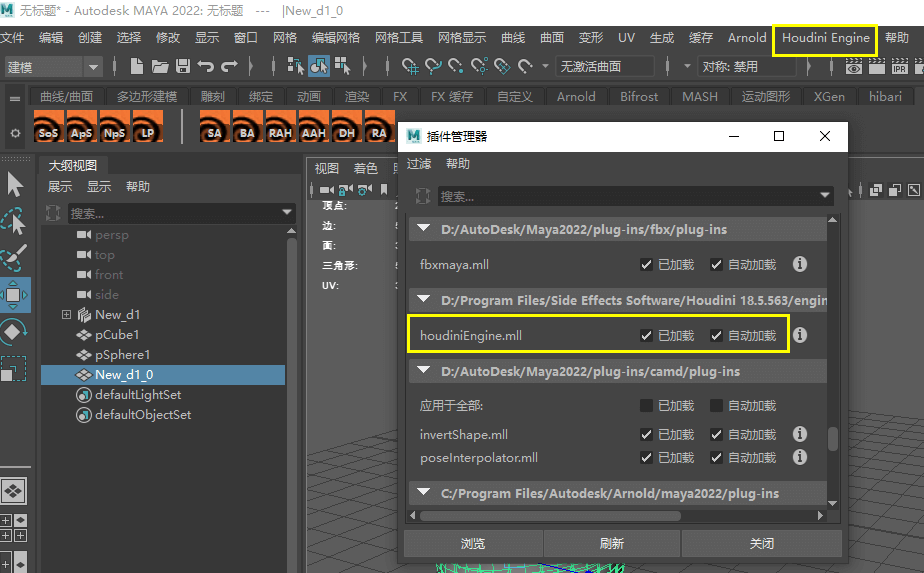
Task: Collapse the fbx plug-ins path section
Action: tap(423, 229)
